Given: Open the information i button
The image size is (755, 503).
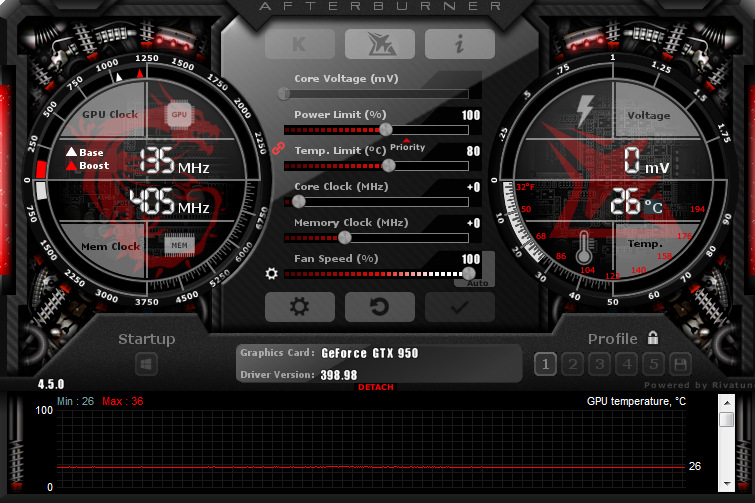Looking at the screenshot, I should [459, 44].
